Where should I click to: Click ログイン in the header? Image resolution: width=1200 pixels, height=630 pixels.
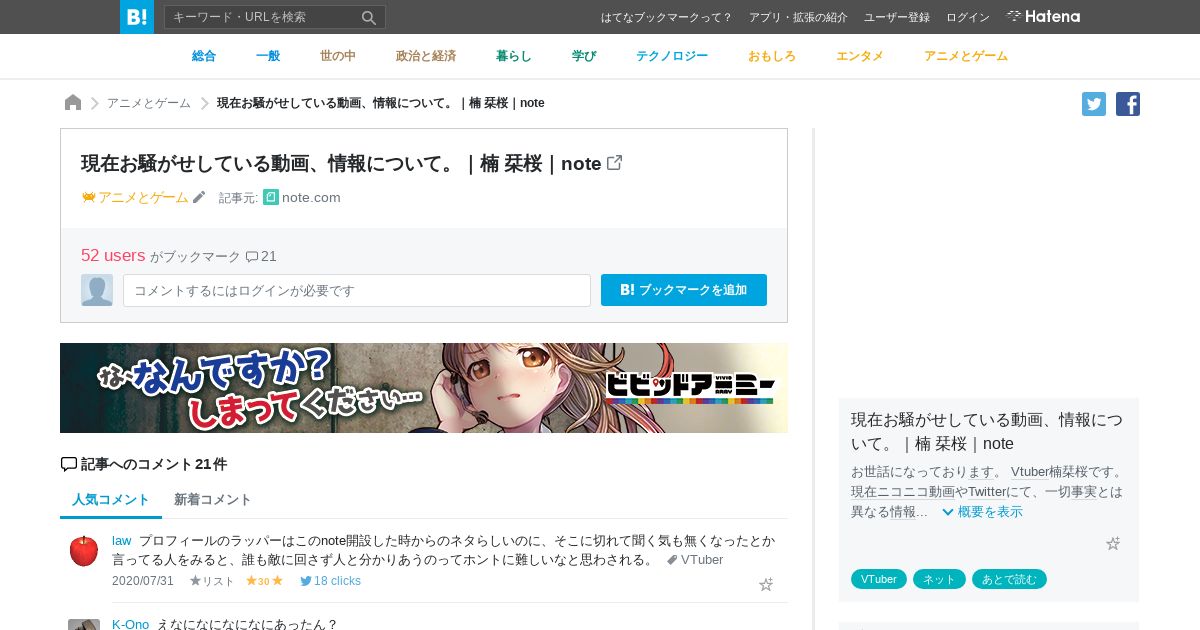pyautogui.click(x=968, y=18)
